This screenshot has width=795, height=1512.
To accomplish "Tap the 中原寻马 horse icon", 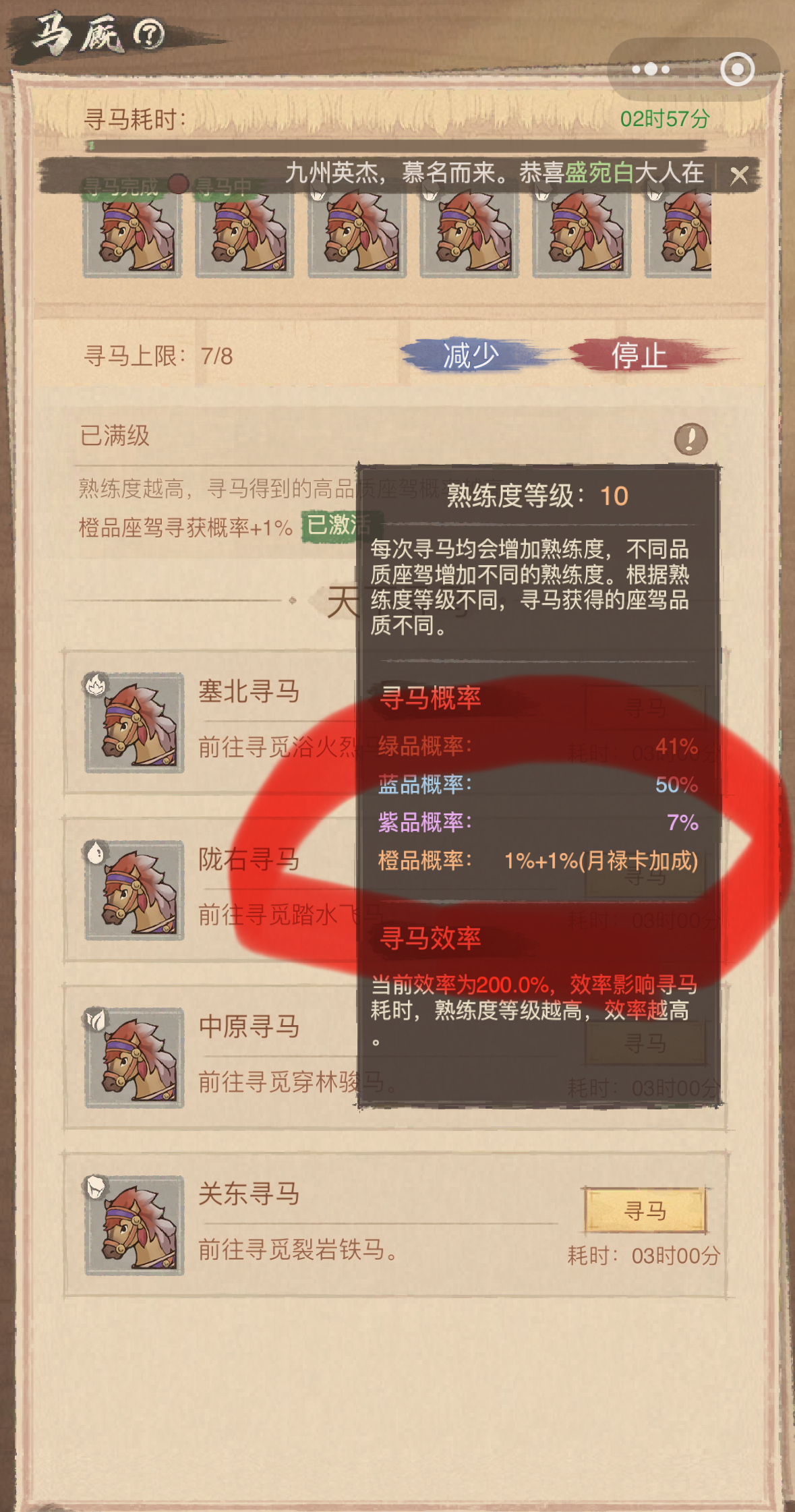I will point(134,1057).
